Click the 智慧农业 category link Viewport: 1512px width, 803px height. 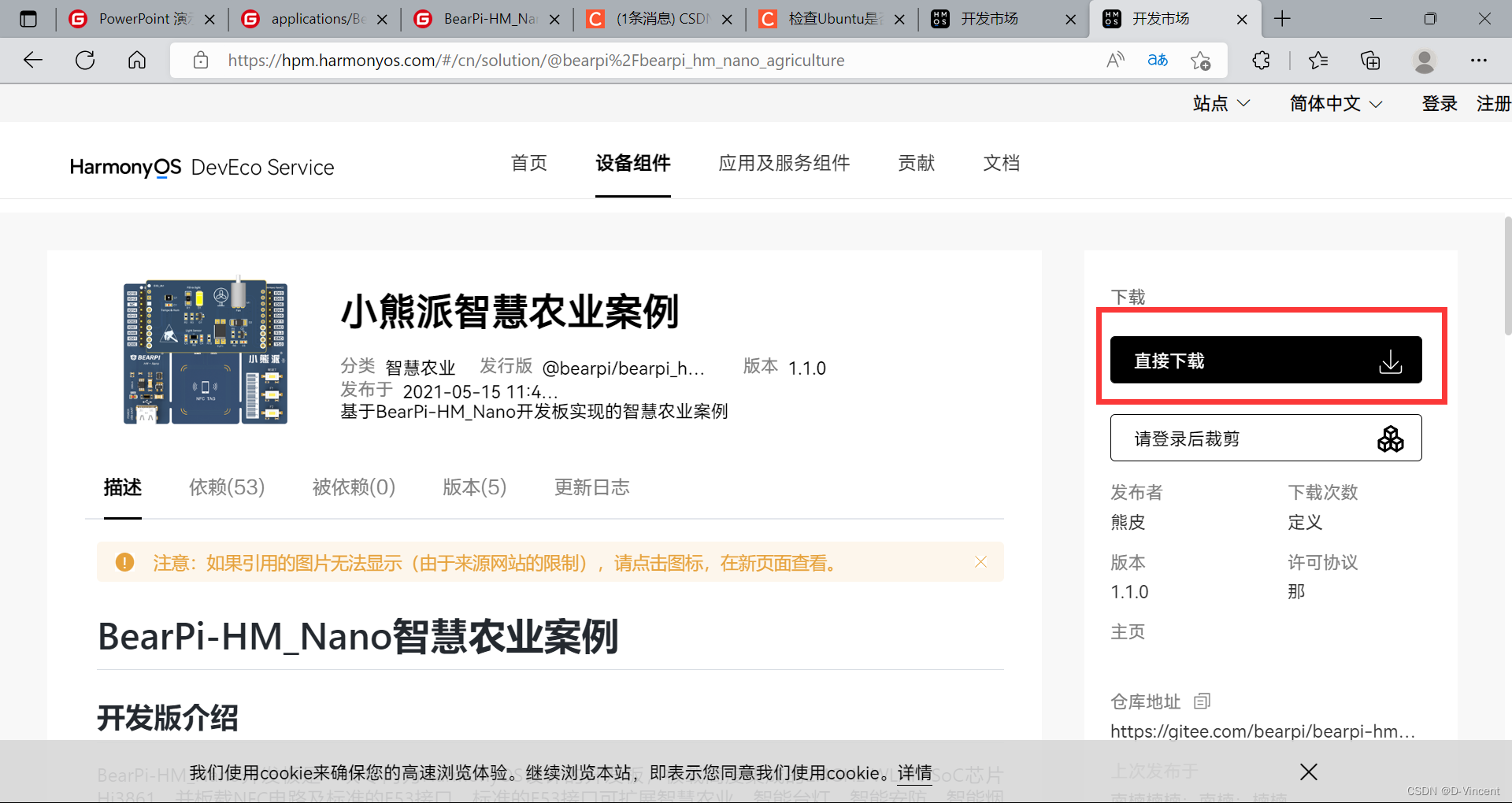(x=421, y=368)
